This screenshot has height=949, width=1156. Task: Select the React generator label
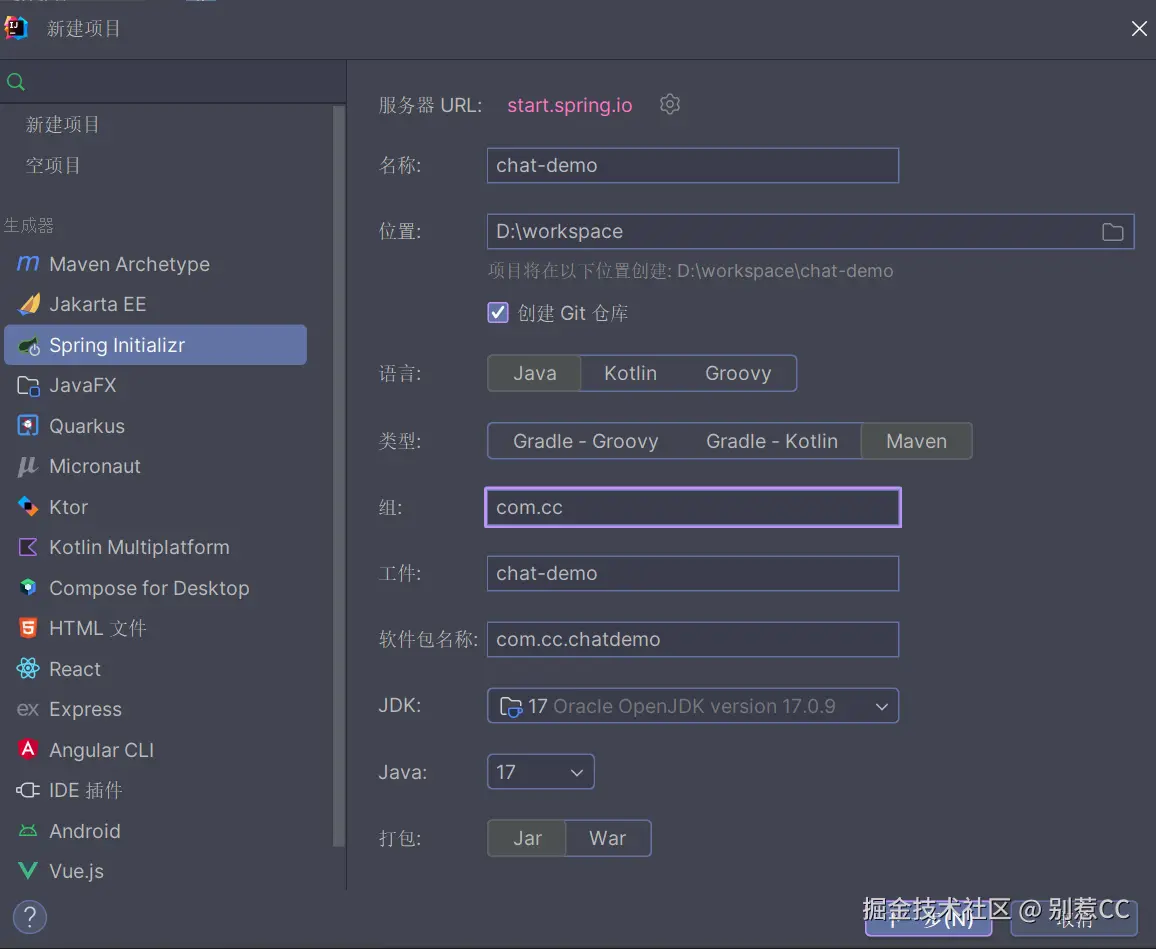74,669
